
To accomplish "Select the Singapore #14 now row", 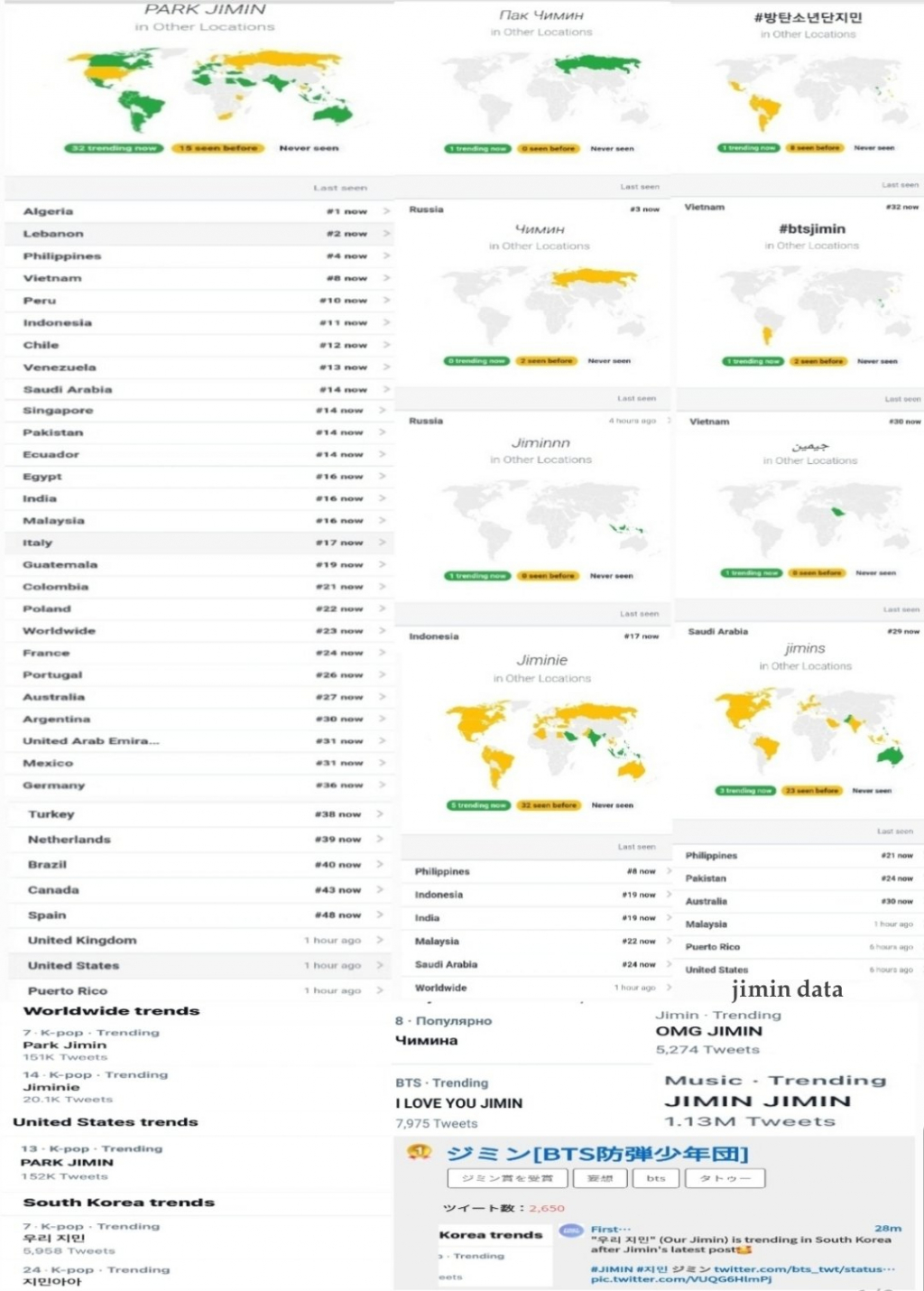I will [199, 411].
